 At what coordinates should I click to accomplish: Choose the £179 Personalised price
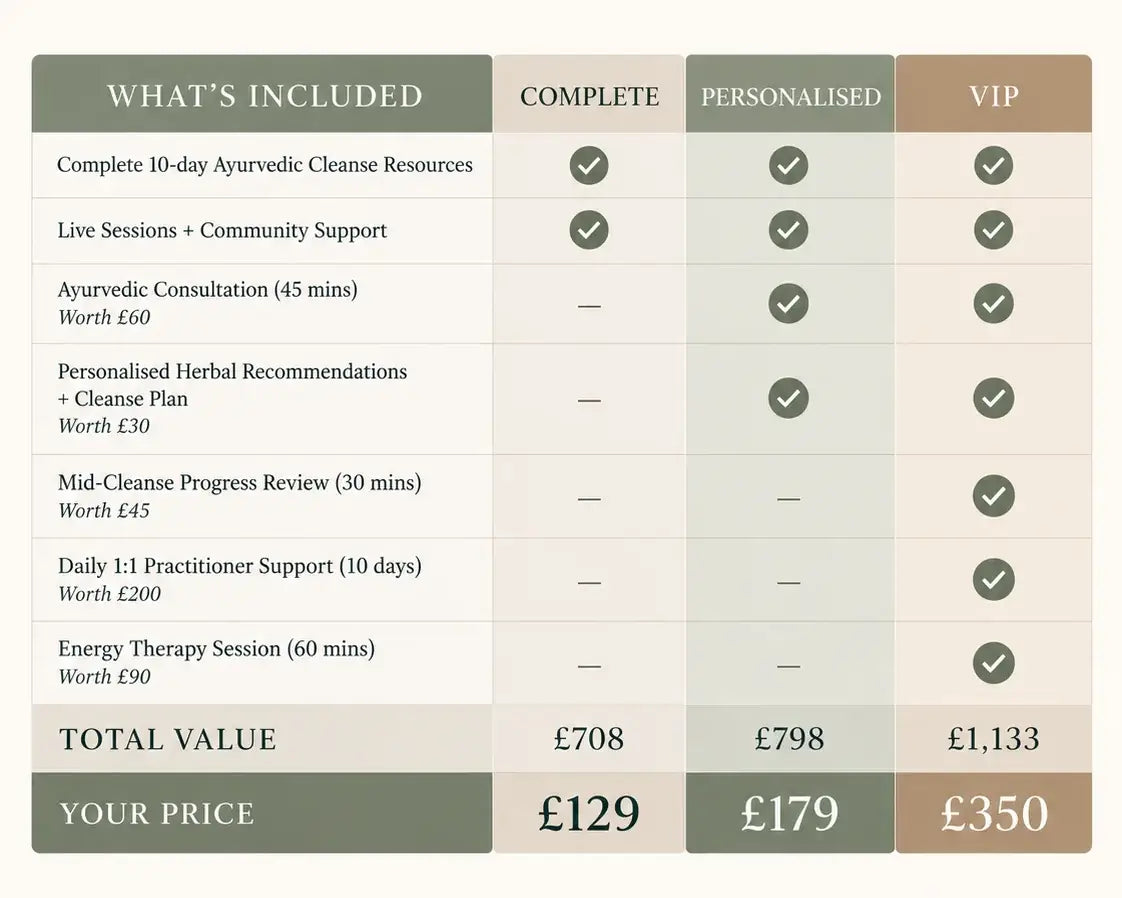point(790,813)
